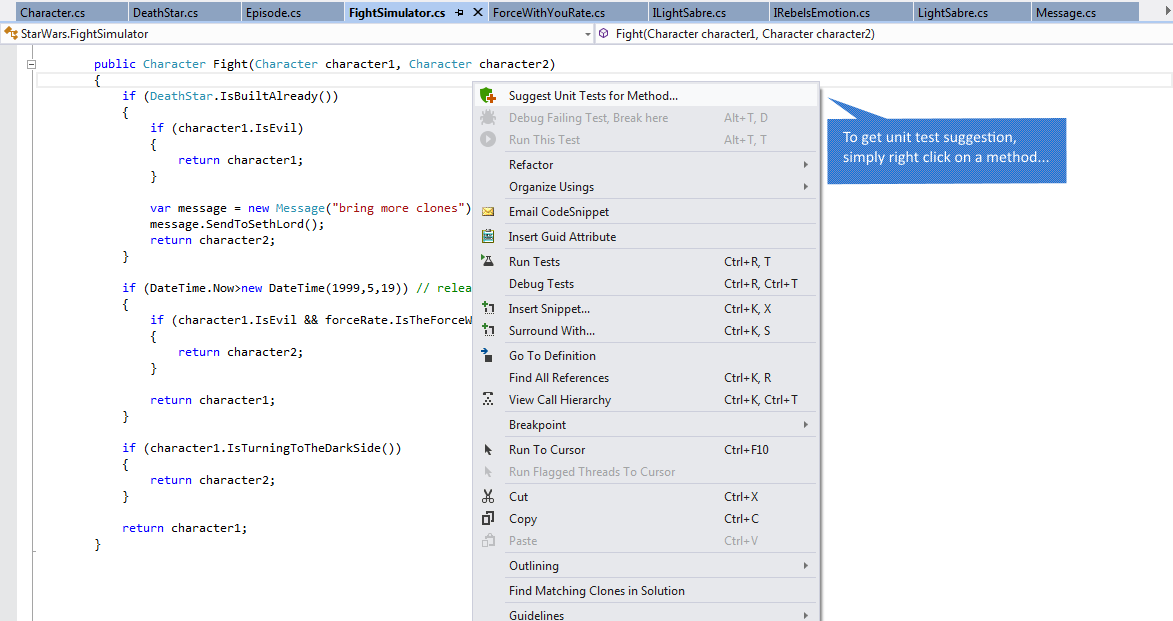Click the Copy icon in the menu
This screenshot has width=1173, height=621.
tap(488, 518)
